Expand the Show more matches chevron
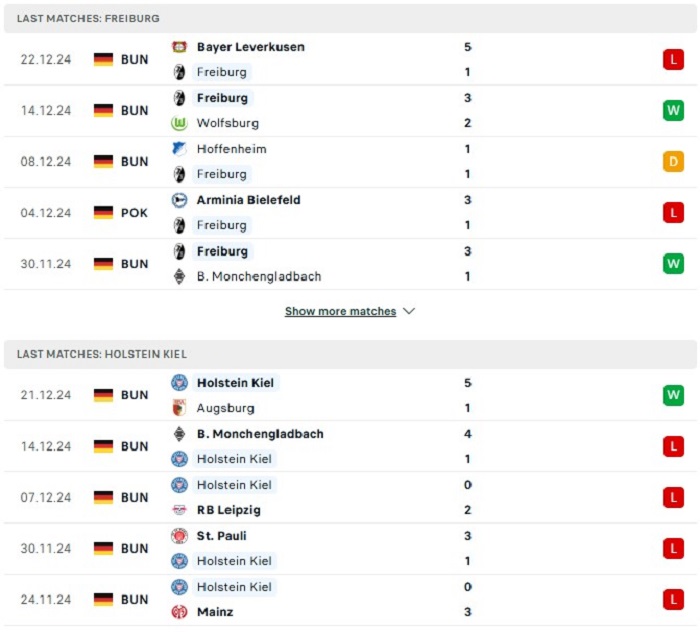Screen dimensions: 700x632 coord(409,311)
